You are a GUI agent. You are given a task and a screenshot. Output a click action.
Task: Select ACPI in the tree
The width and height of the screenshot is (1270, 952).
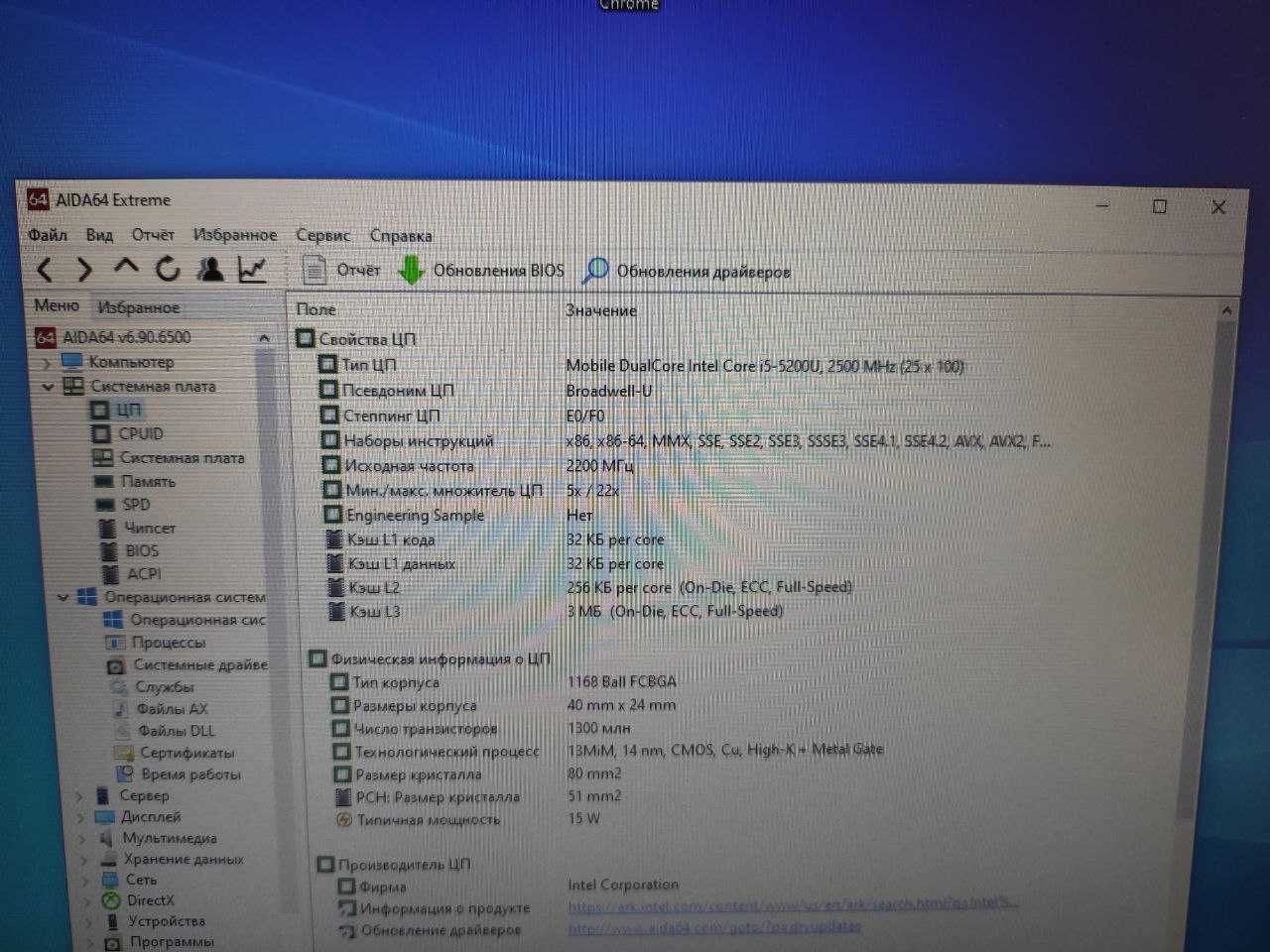coord(132,573)
